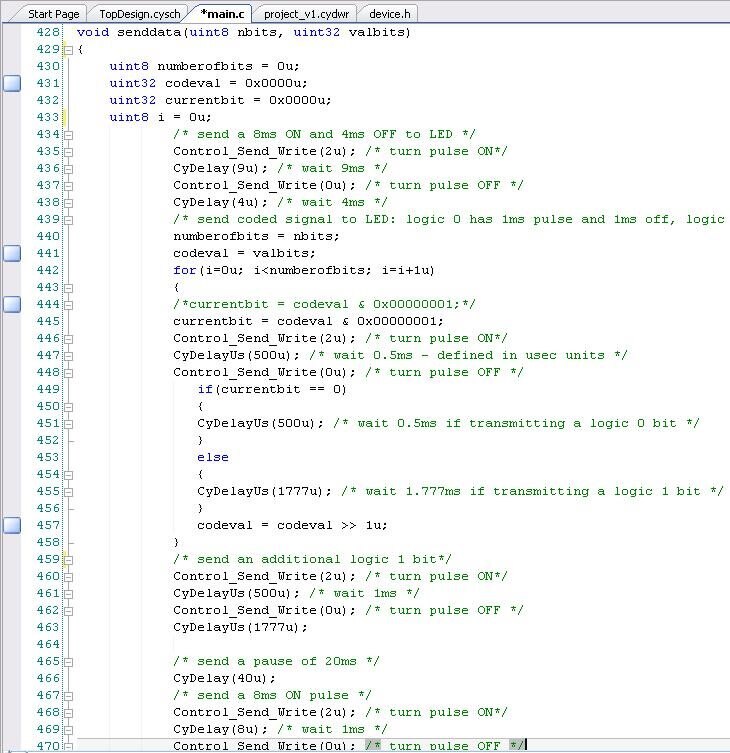Toggle the fold marker at line 465
Screen dimensions: 730x753
coord(68,661)
